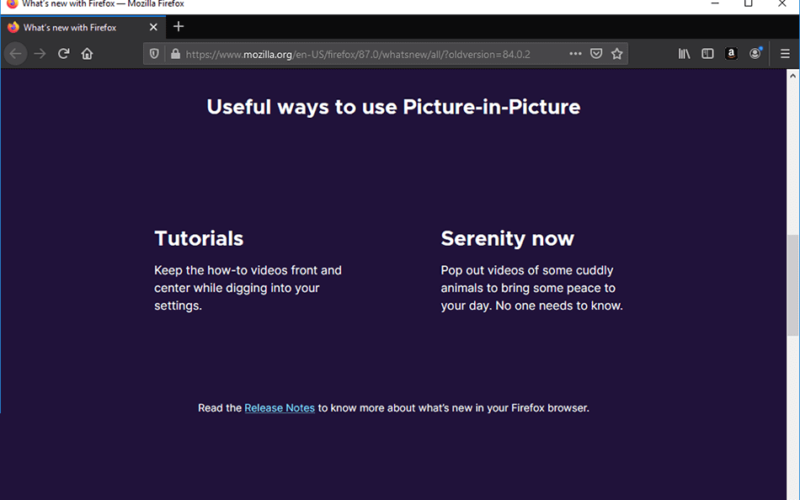Click text 'your day. No one needs to know.'

pos(532,306)
